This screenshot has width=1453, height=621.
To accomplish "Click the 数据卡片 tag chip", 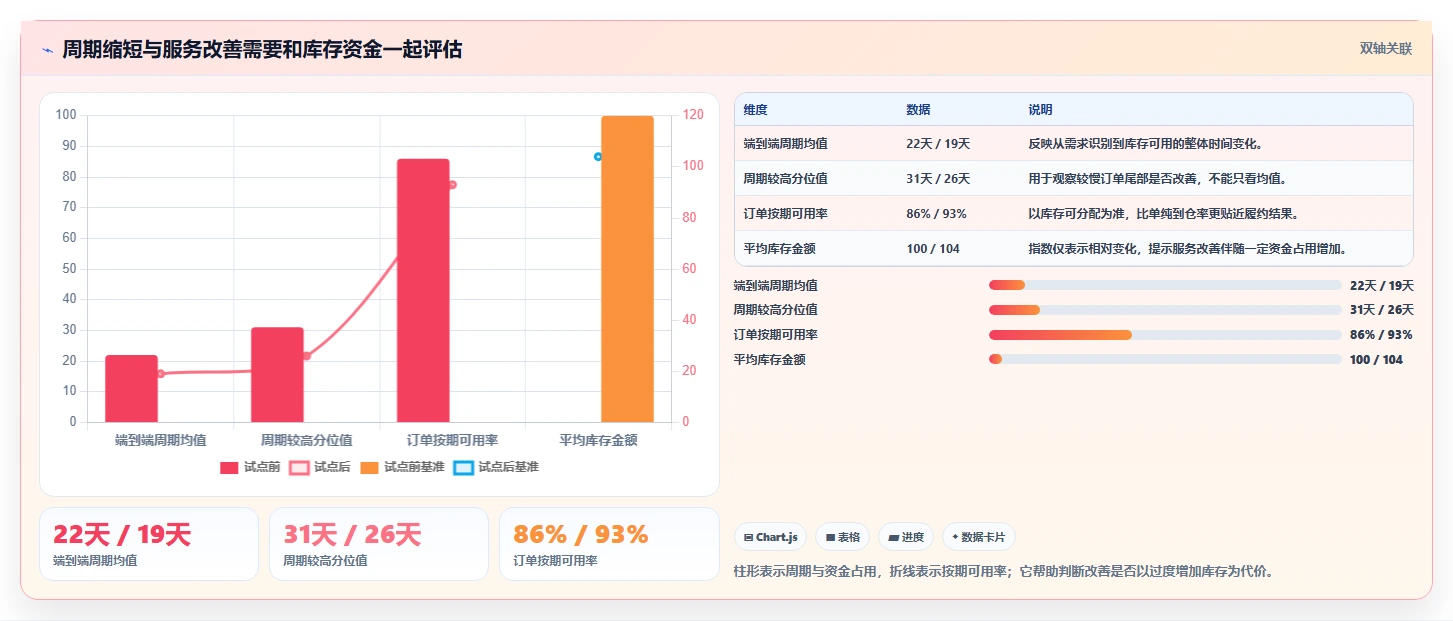I will click(978, 537).
